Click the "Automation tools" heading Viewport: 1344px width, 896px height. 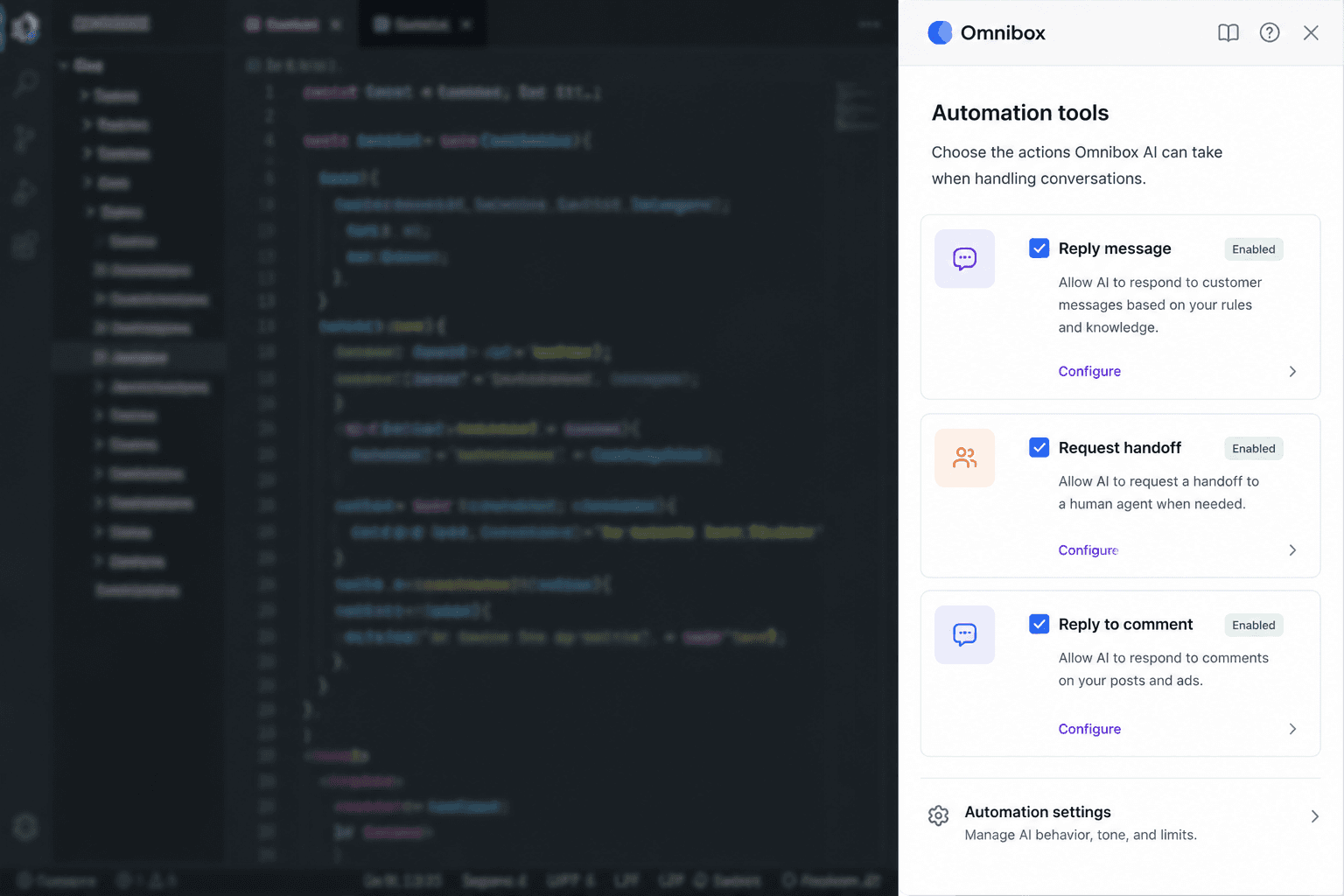click(x=1020, y=113)
